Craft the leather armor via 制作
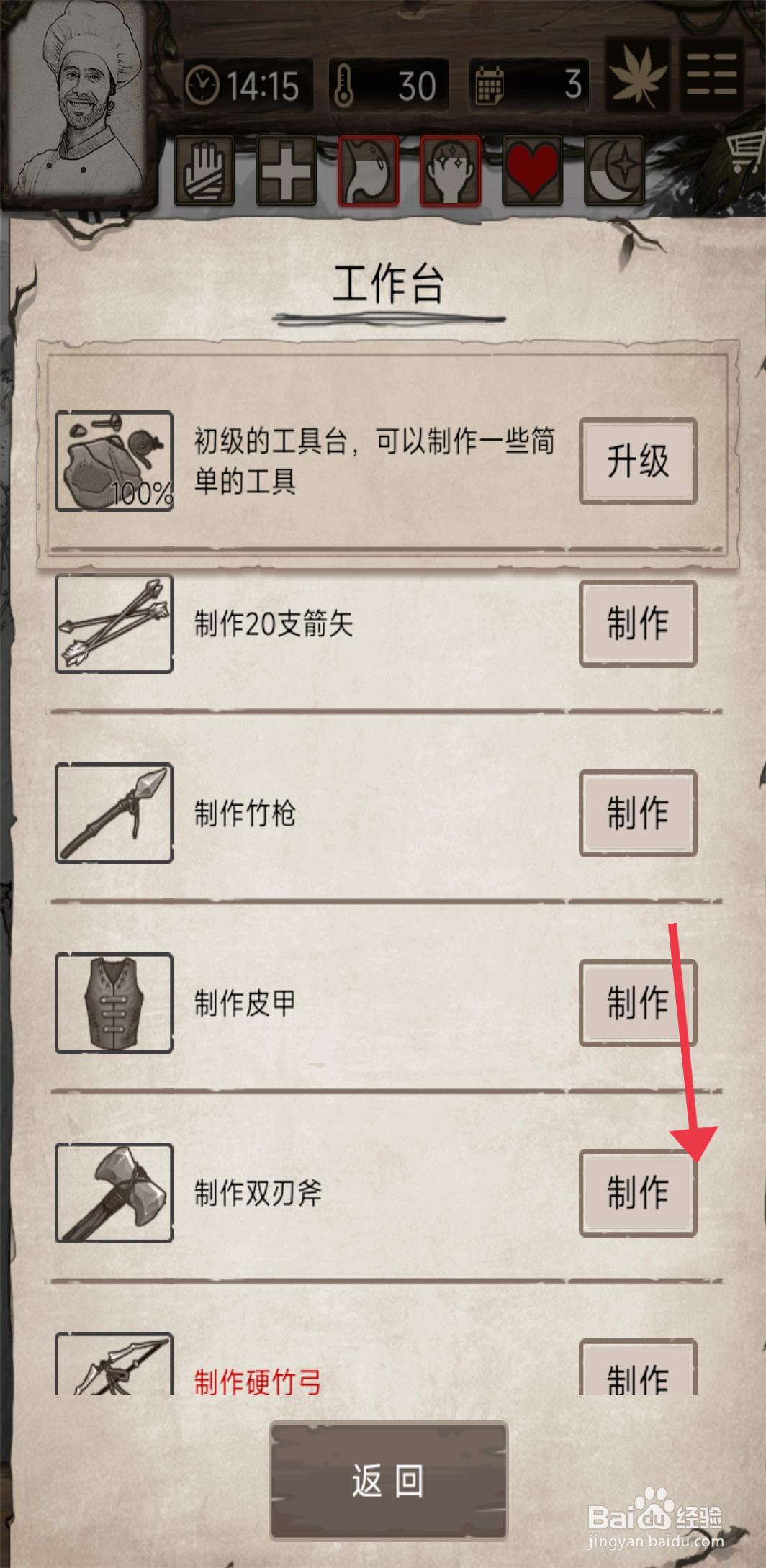766x1568 pixels. [x=638, y=1003]
